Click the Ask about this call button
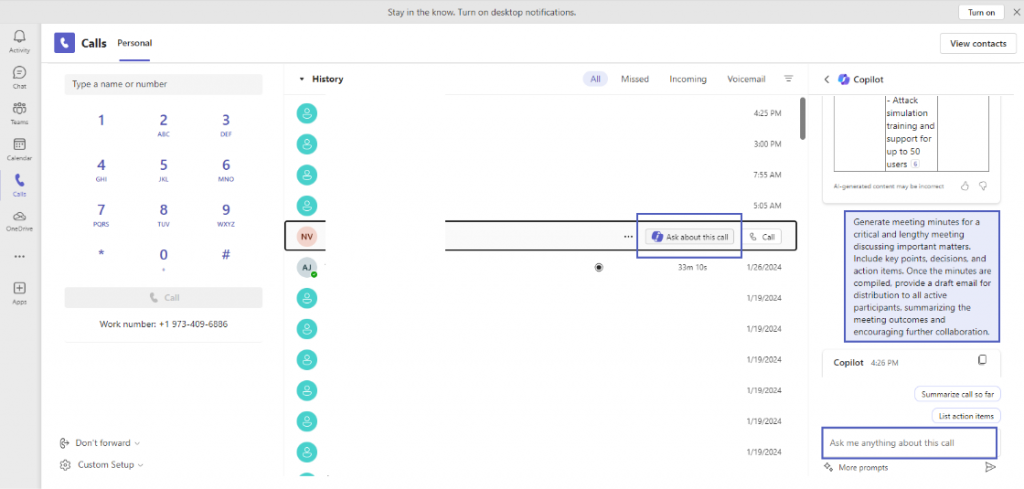Image resolution: width=1024 pixels, height=489 pixels. click(690, 237)
